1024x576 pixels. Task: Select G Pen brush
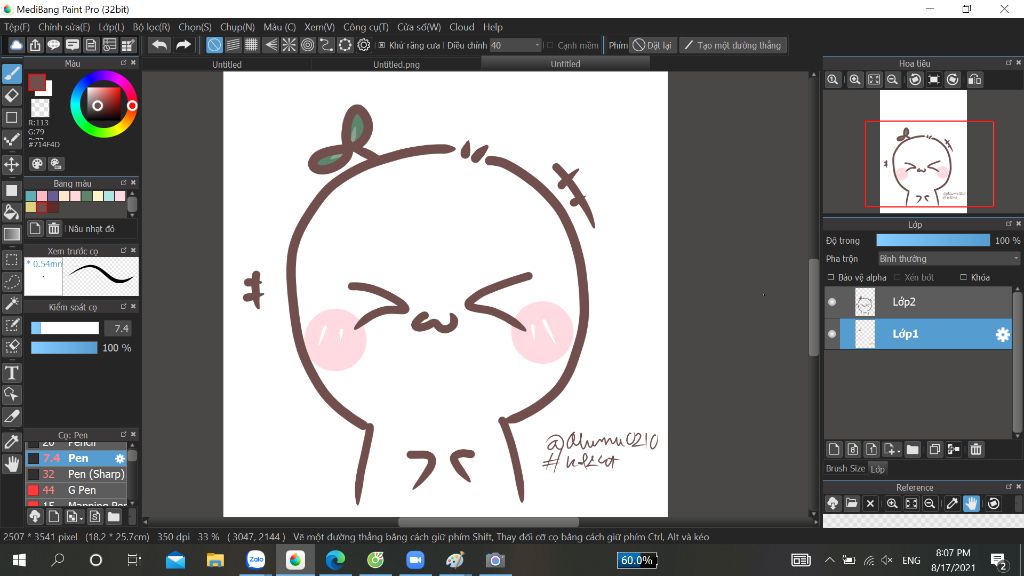coord(76,490)
